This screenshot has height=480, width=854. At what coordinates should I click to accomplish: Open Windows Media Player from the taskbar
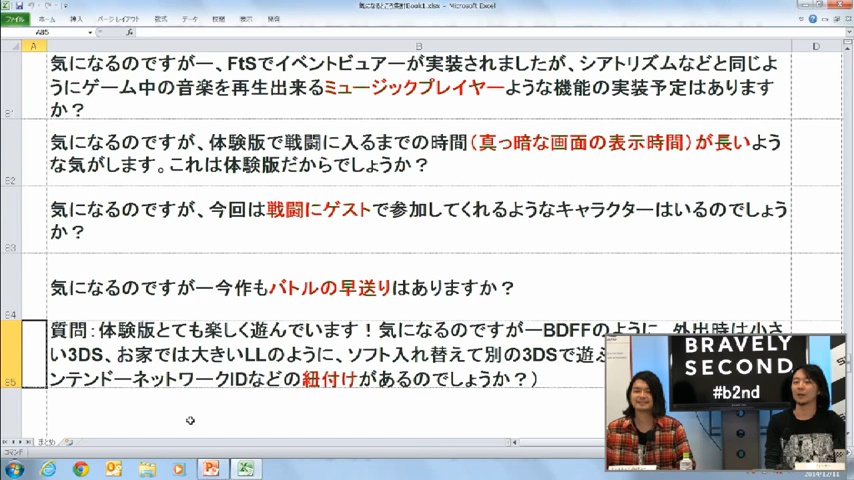coord(179,469)
